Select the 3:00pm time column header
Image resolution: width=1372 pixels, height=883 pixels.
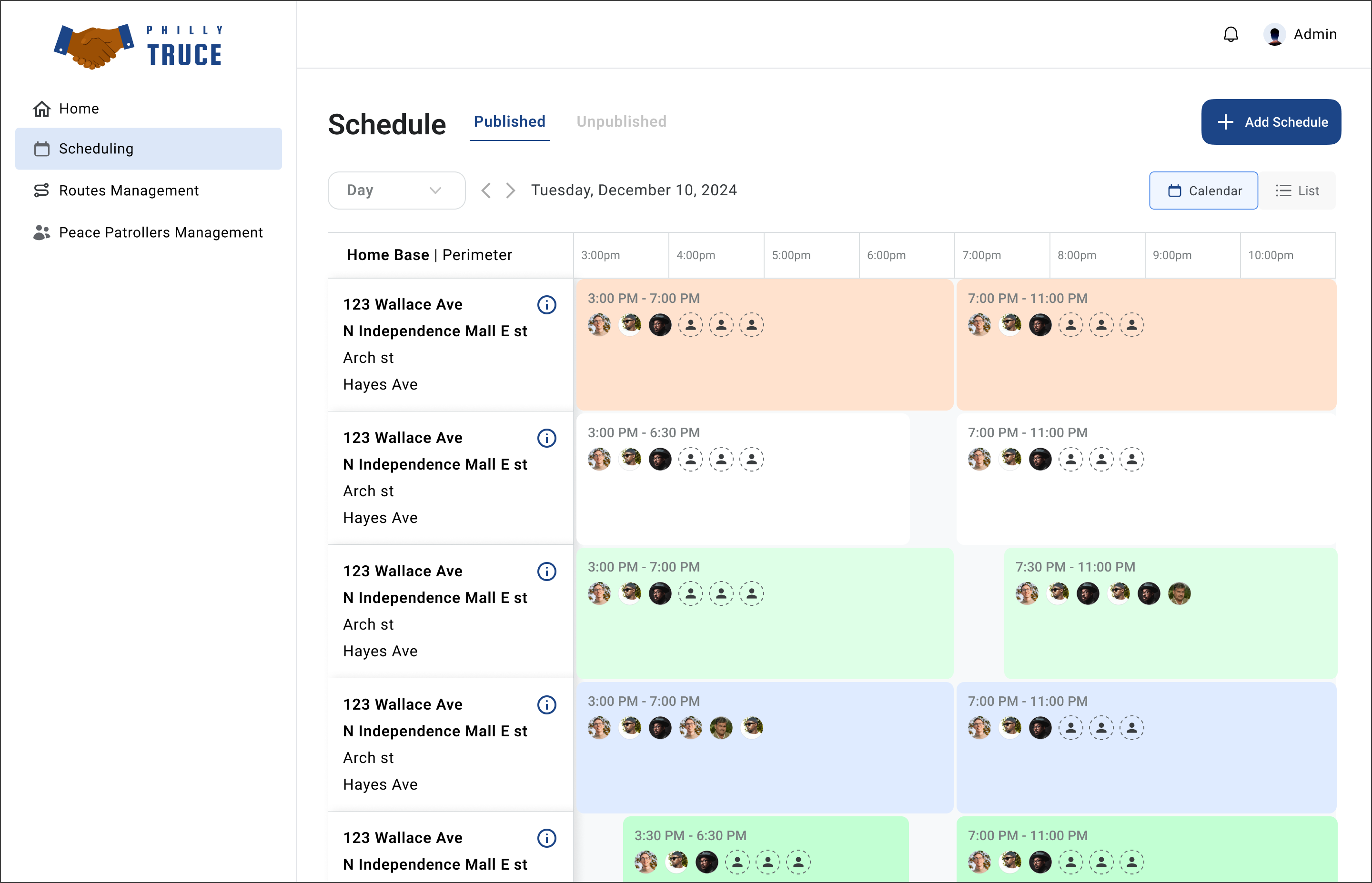[621, 255]
